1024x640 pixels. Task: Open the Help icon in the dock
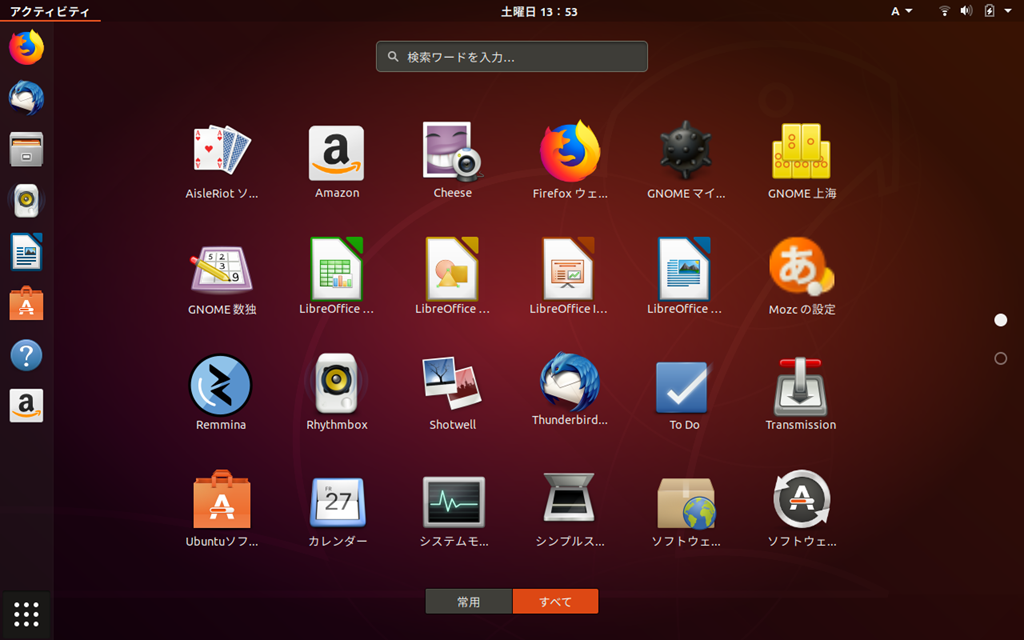[26, 355]
